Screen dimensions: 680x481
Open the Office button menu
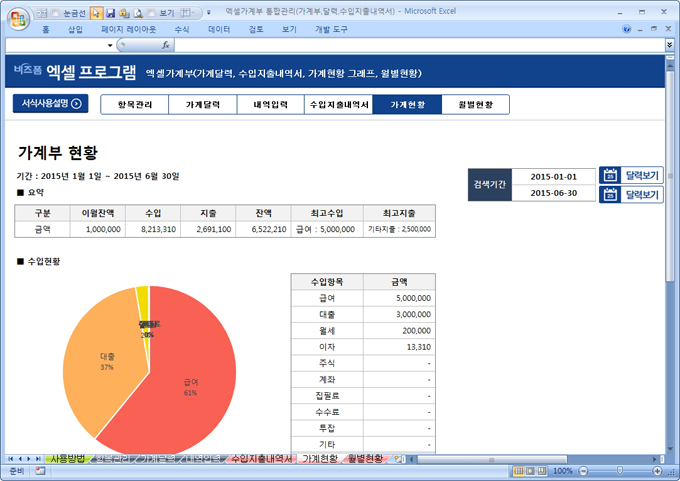coord(18,19)
